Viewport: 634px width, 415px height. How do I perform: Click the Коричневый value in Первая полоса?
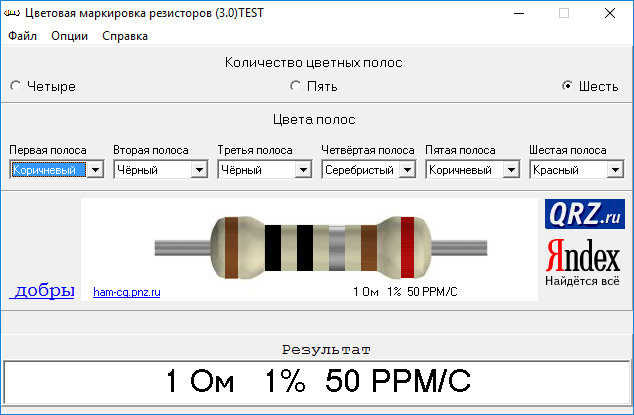coord(49,170)
